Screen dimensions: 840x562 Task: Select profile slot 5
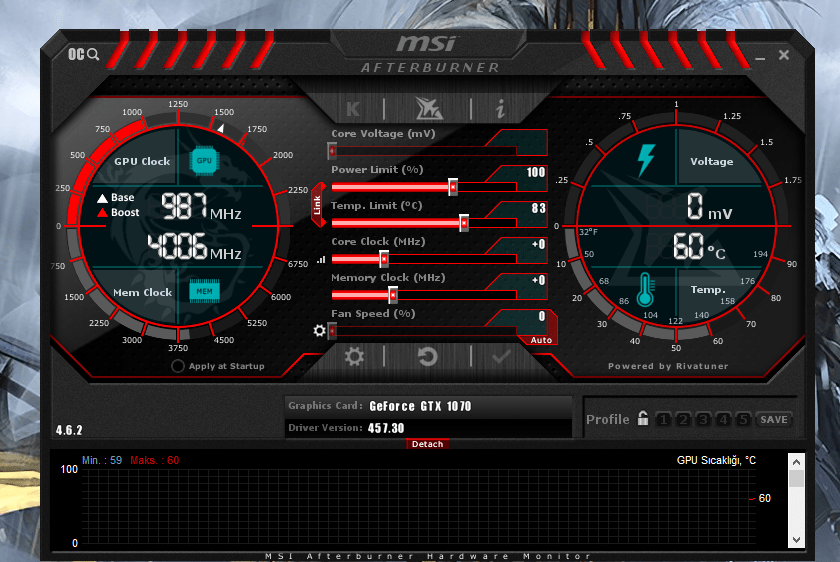click(743, 419)
